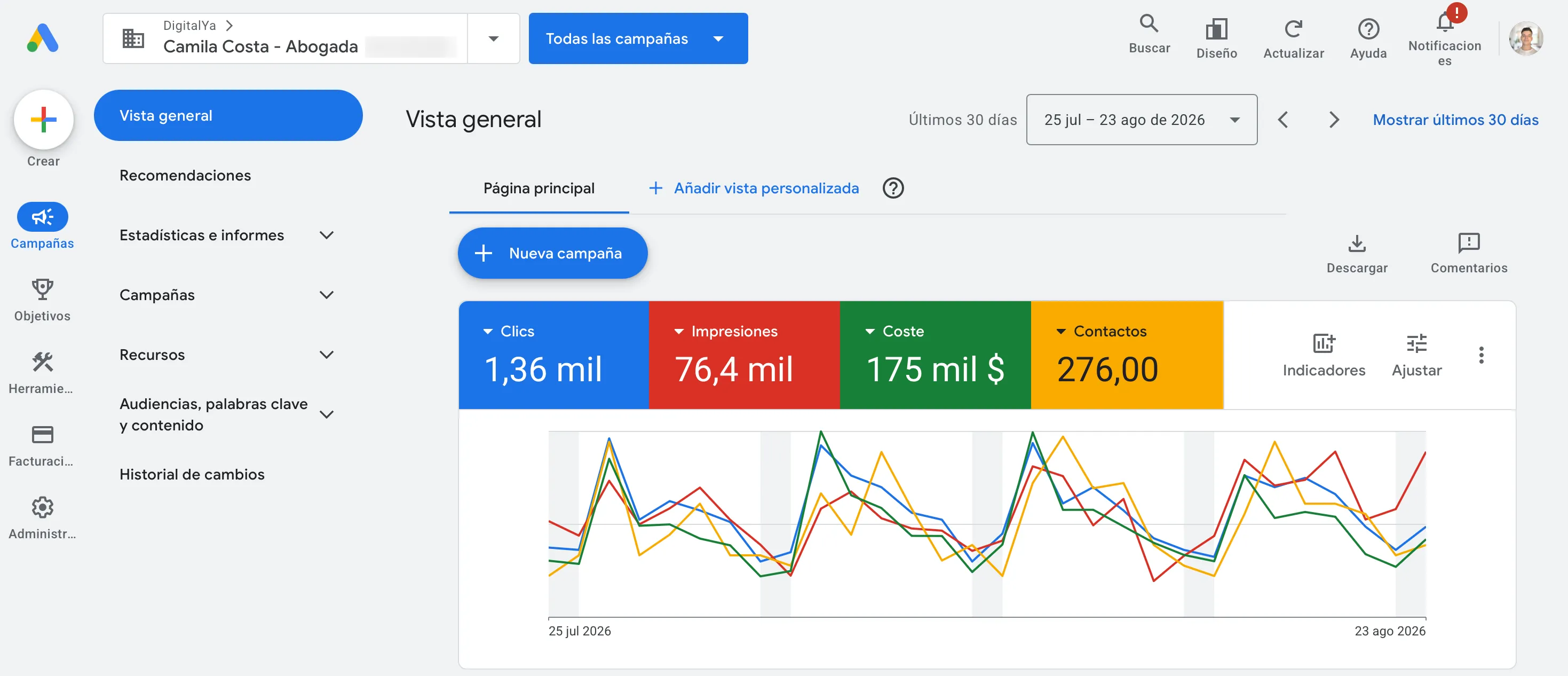This screenshot has height=676, width=1568.
Task: Expand Recursos sidebar section
Action: click(x=327, y=355)
